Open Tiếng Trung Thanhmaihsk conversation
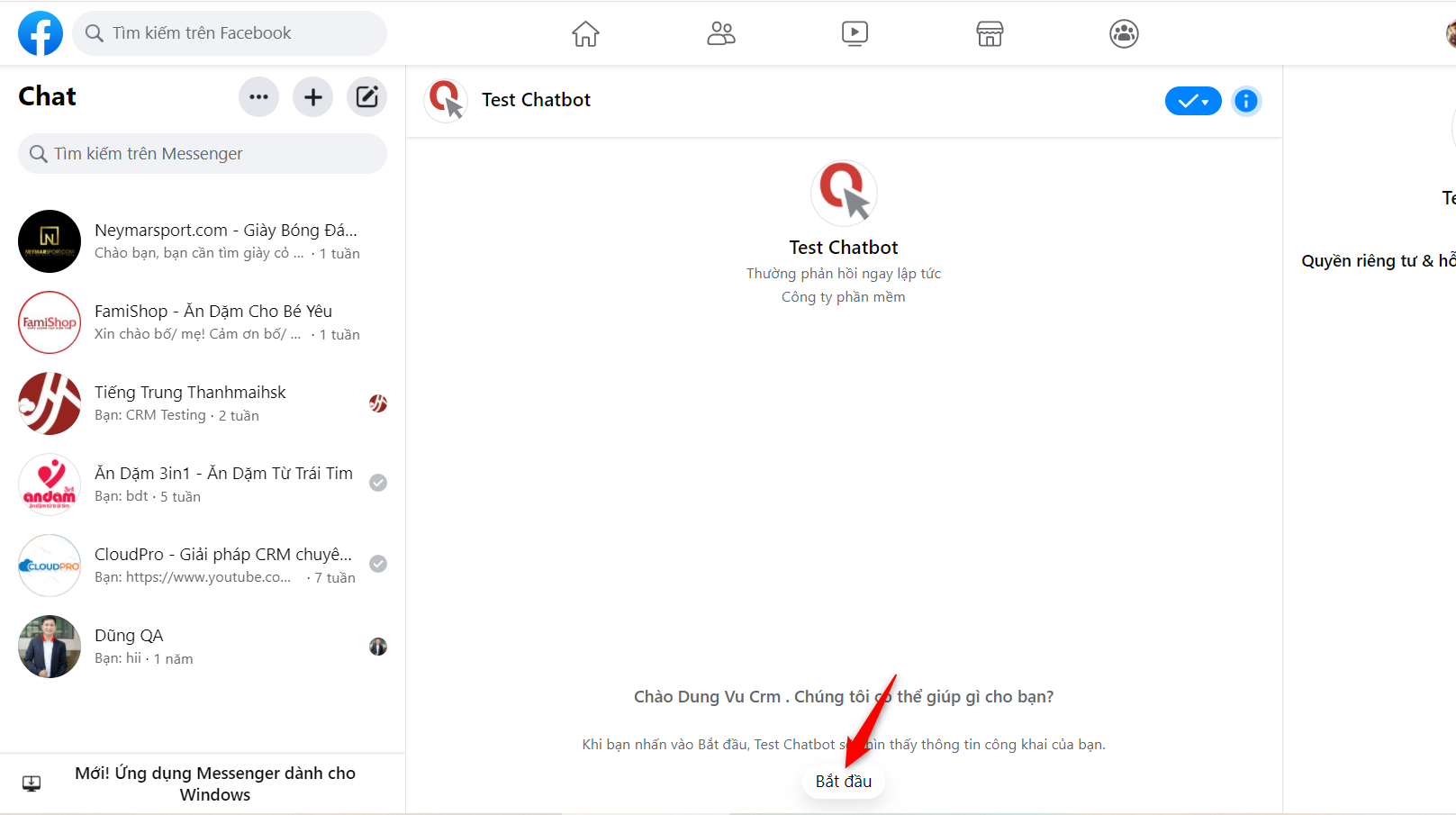The width and height of the screenshot is (1456, 815). point(203,403)
